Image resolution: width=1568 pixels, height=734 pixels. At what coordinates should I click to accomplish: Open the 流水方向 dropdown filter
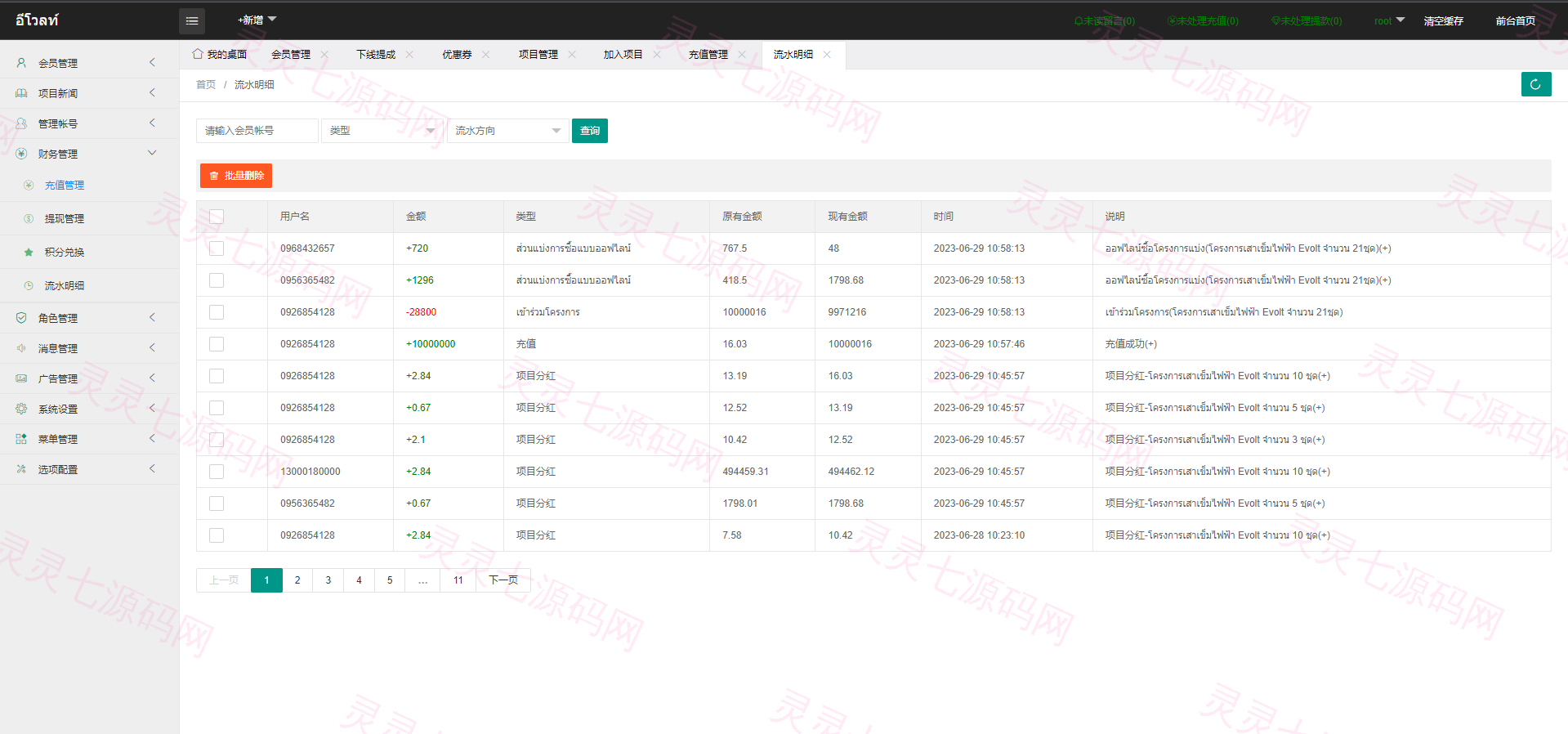point(508,131)
